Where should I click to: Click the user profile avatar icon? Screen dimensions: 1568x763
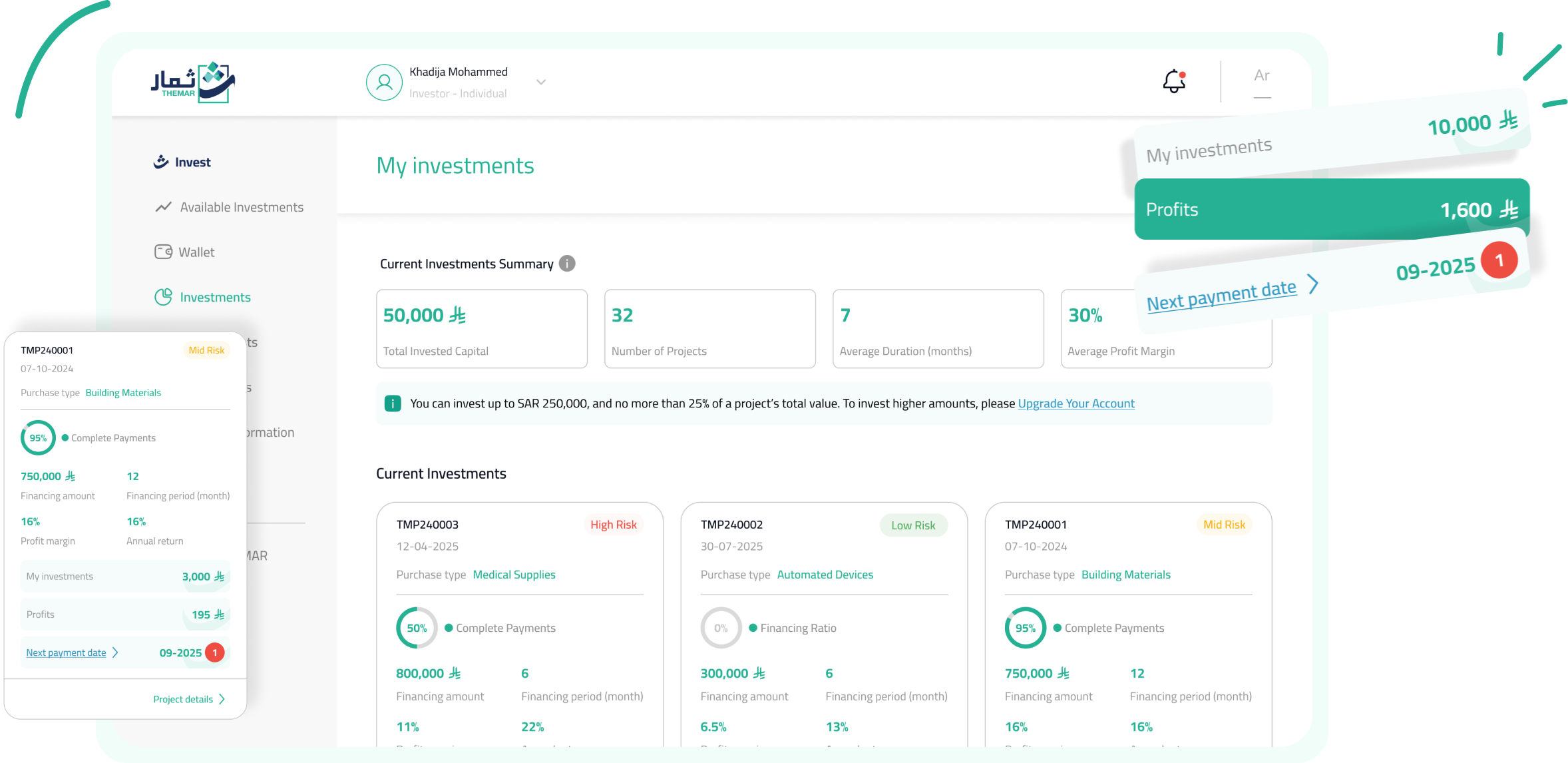pyautogui.click(x=384, y=83)
